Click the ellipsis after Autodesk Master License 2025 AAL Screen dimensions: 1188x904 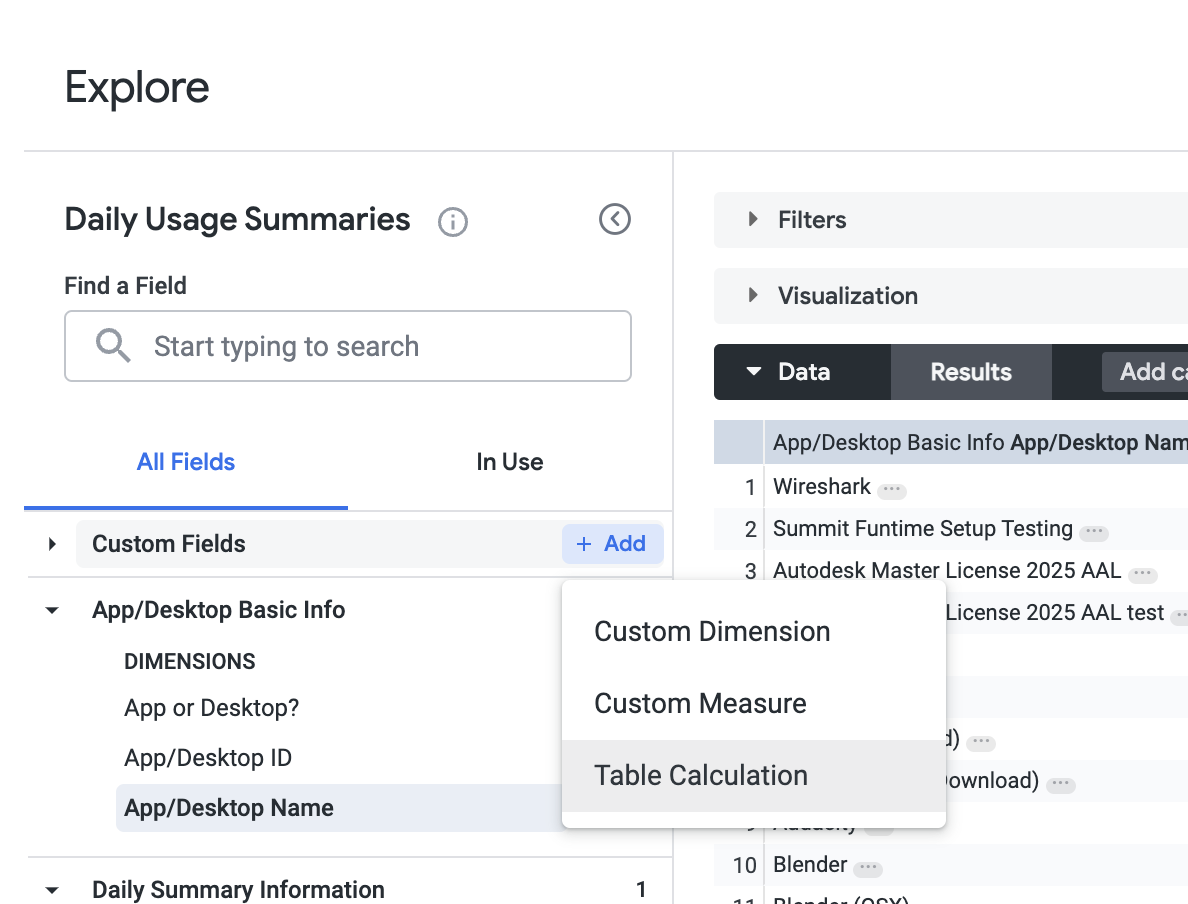pos(1142,574)
